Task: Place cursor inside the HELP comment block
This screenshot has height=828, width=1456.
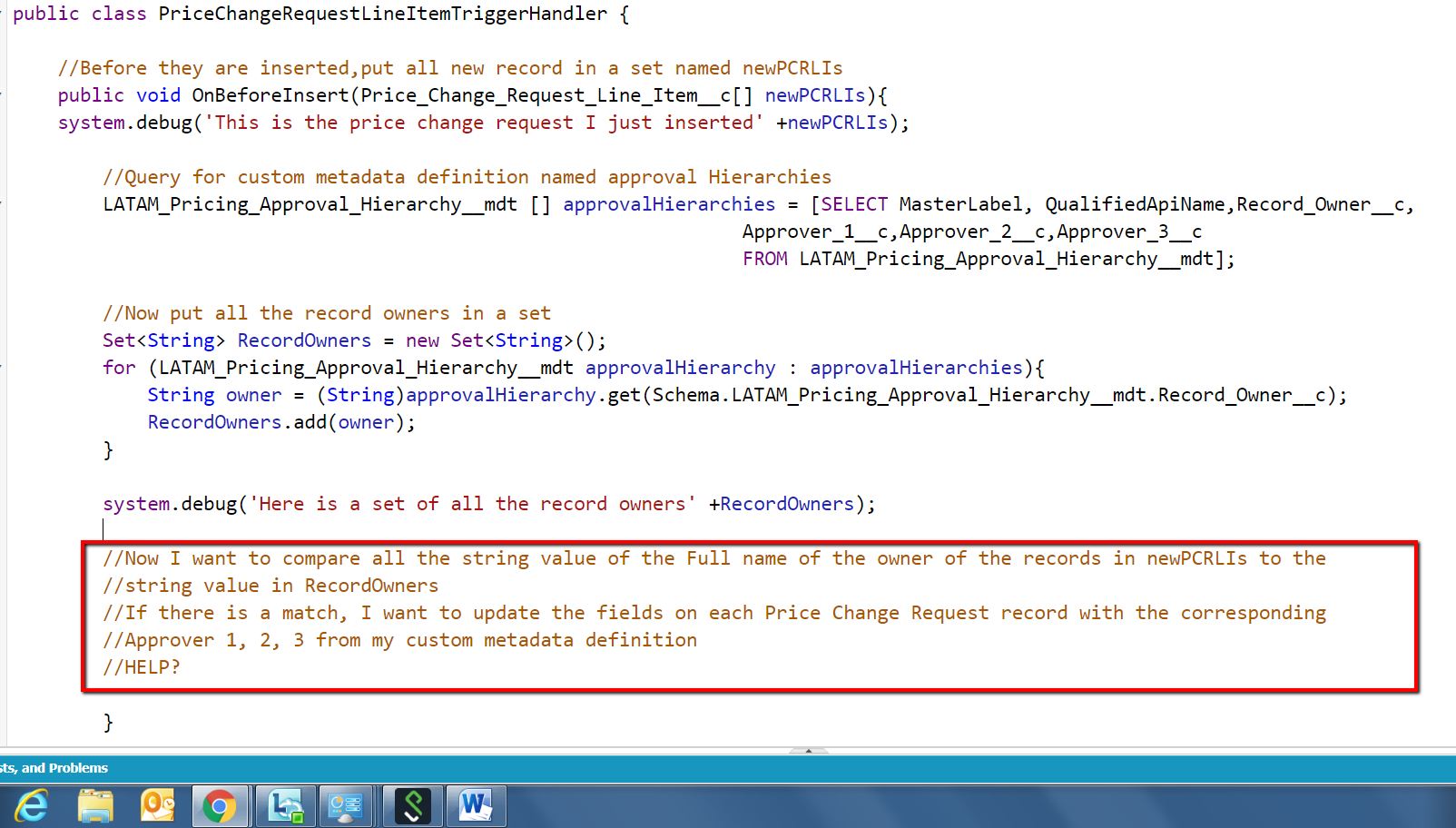Action: 143,666
